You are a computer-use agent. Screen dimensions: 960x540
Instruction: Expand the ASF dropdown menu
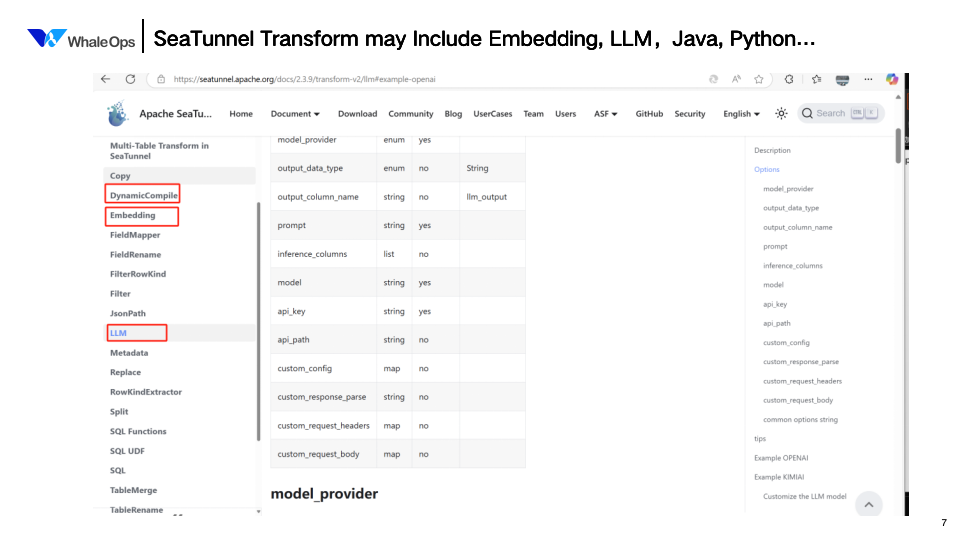pos(606,114)
